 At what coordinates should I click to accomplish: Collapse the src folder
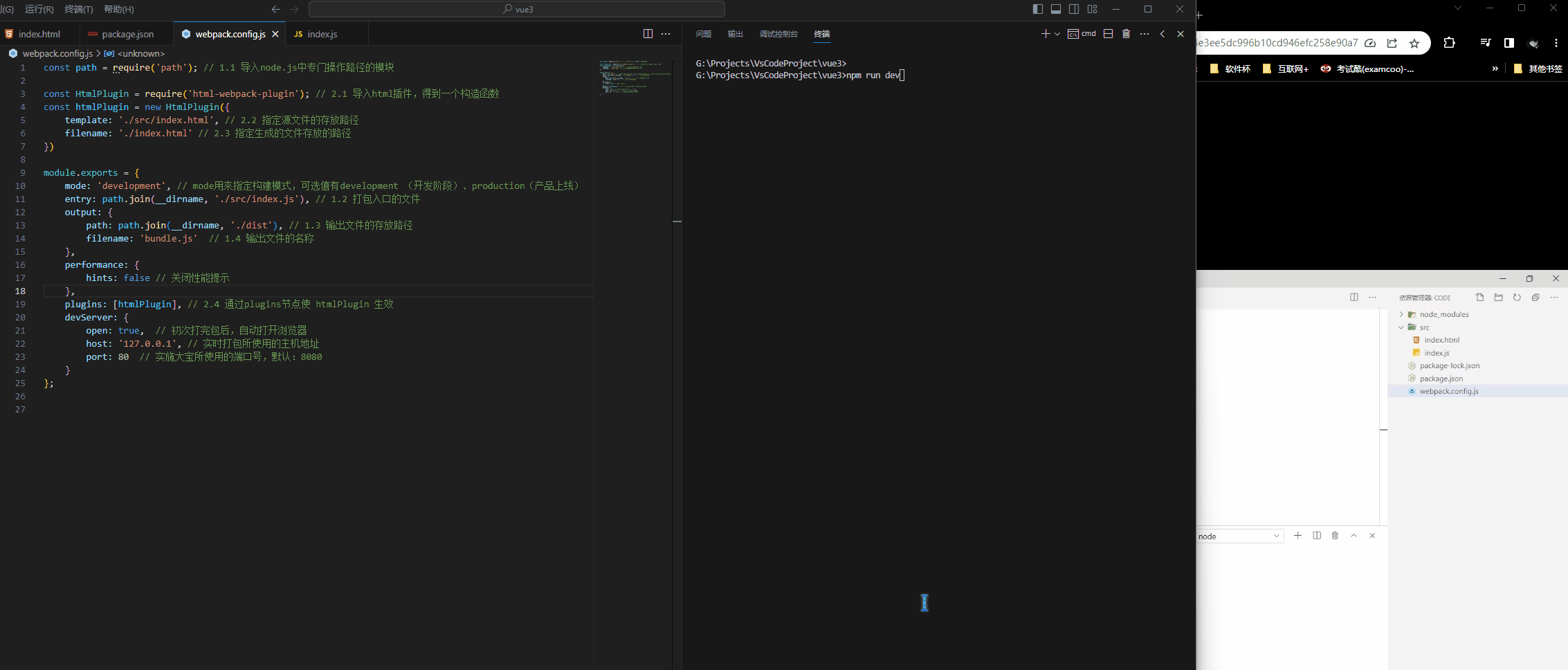[x=1401, y=327]
